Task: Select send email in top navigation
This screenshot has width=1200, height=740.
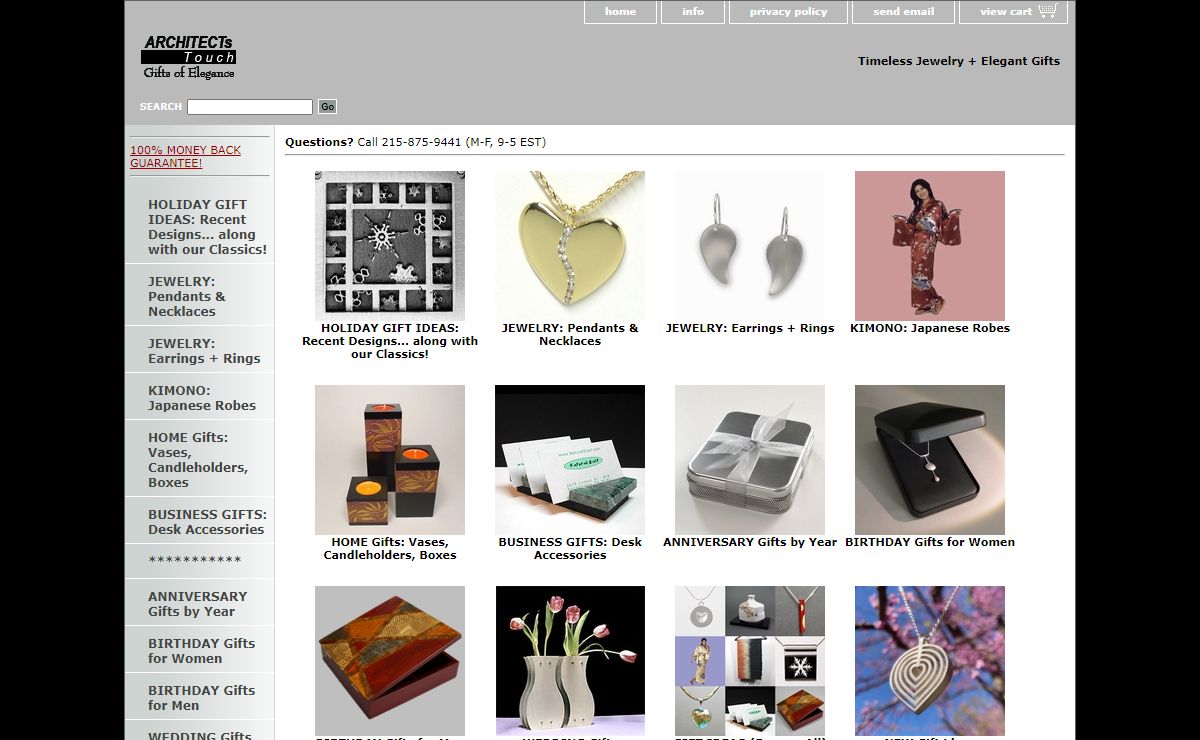Action: (903, 12)
